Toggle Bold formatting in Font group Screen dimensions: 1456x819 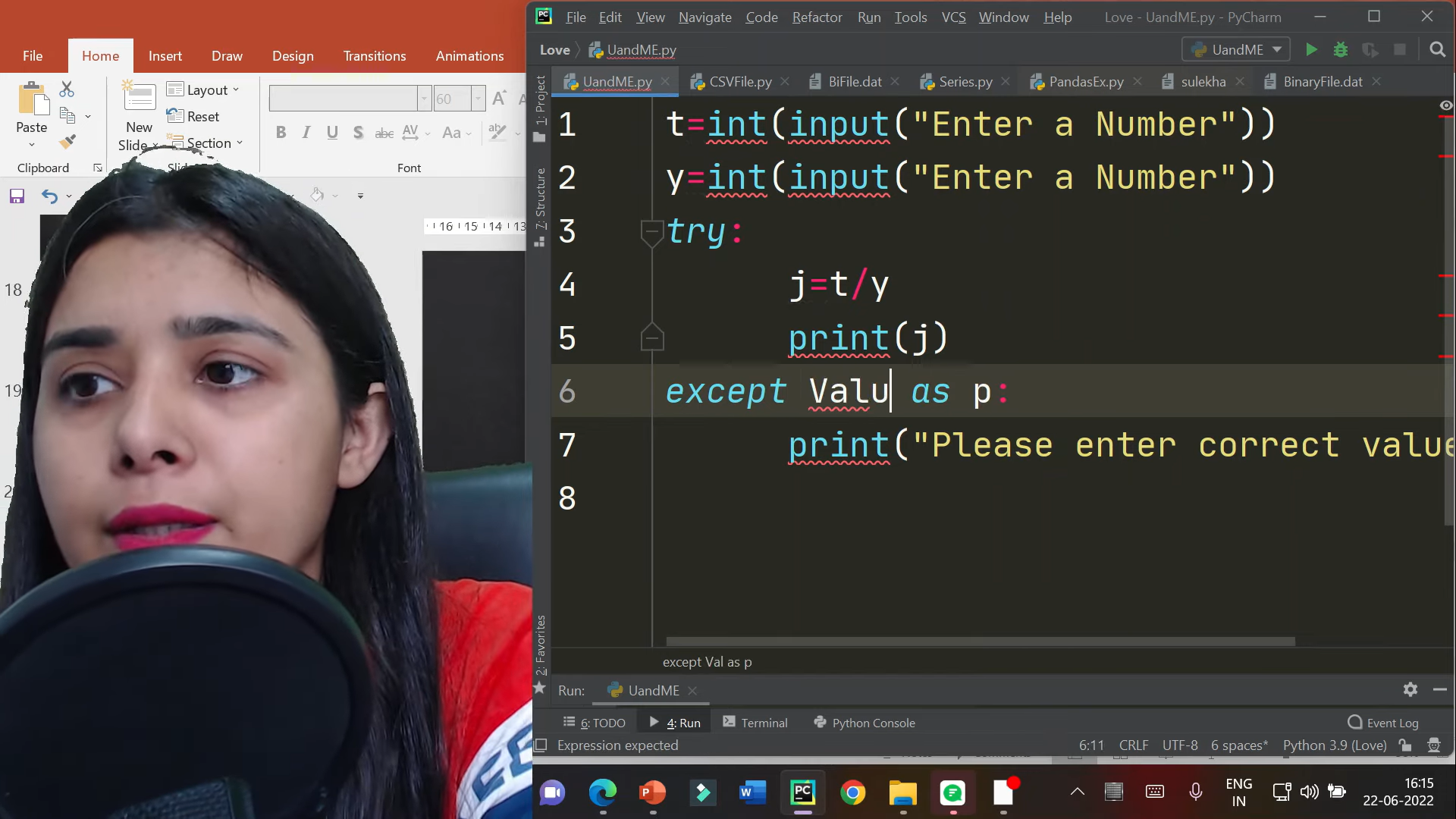[281, 133]
